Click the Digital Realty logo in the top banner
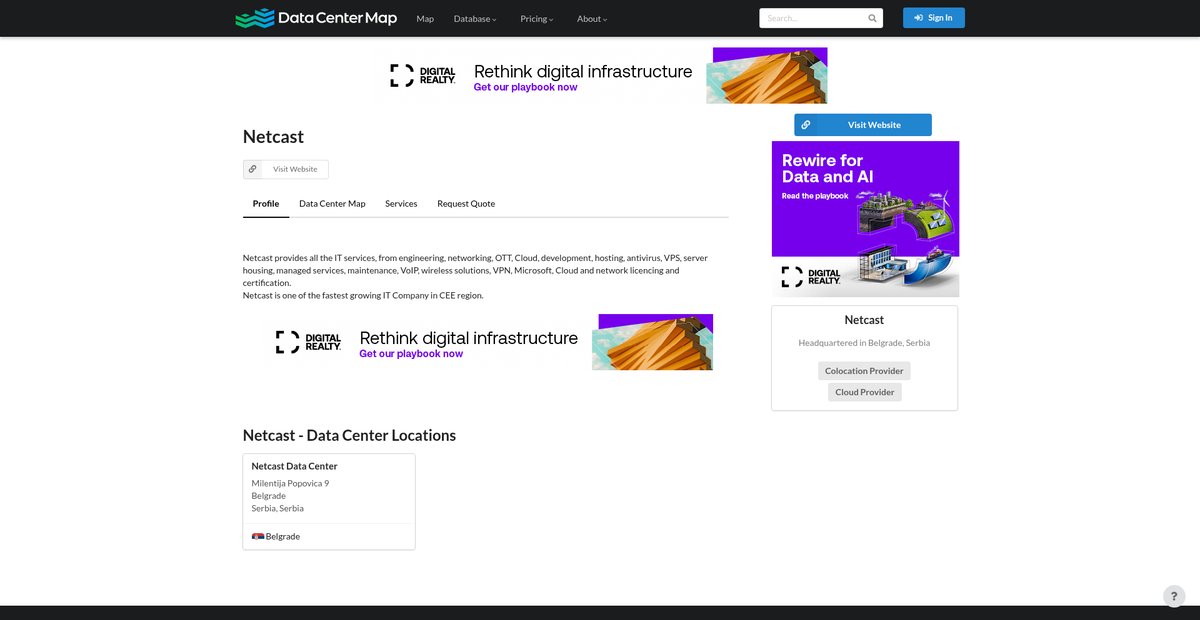 (x=423, y=75)
